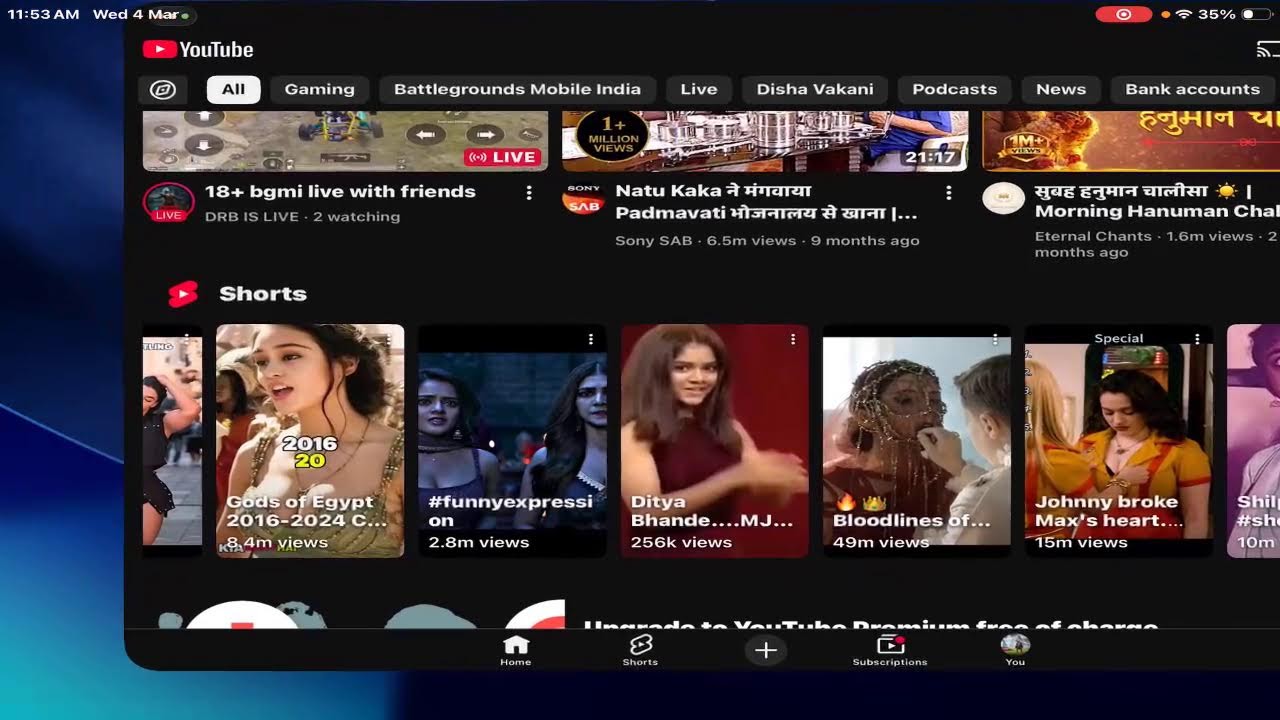Select the All filter chip
The image size is (1280, 720).
pyautogui.click(x=234, y=89)
